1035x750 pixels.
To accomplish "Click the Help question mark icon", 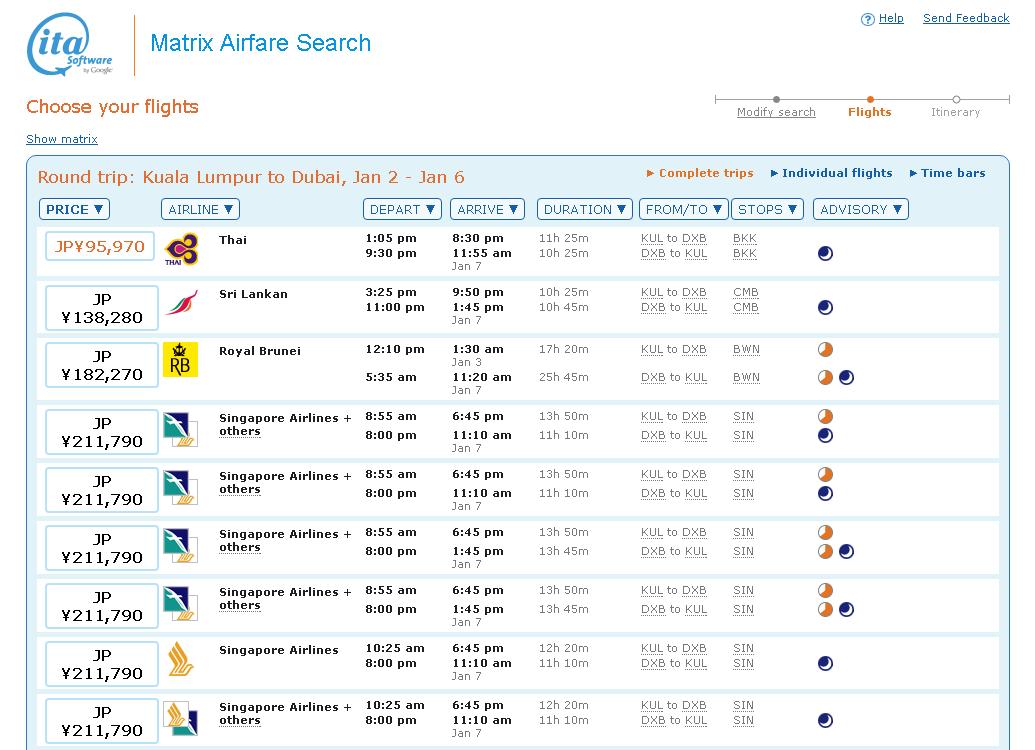I will [x=867, y=19].
